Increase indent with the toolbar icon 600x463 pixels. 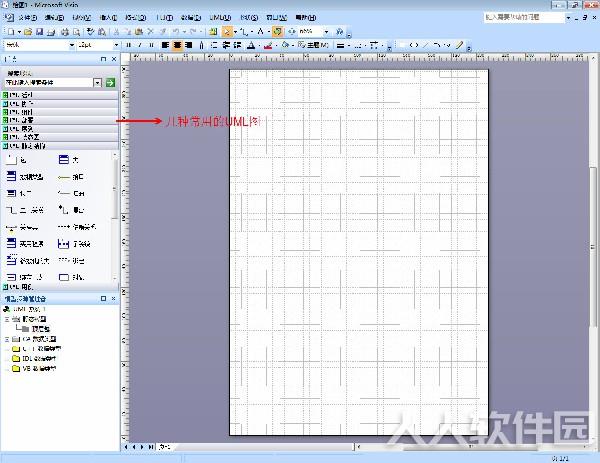238,45
